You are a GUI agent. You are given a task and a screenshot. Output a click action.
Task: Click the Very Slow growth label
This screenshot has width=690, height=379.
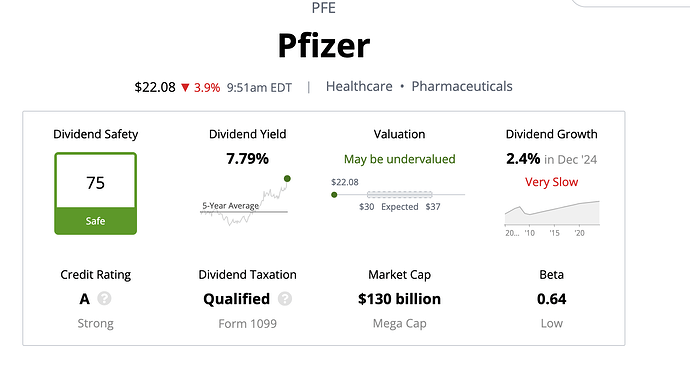[x=551, y=182]
